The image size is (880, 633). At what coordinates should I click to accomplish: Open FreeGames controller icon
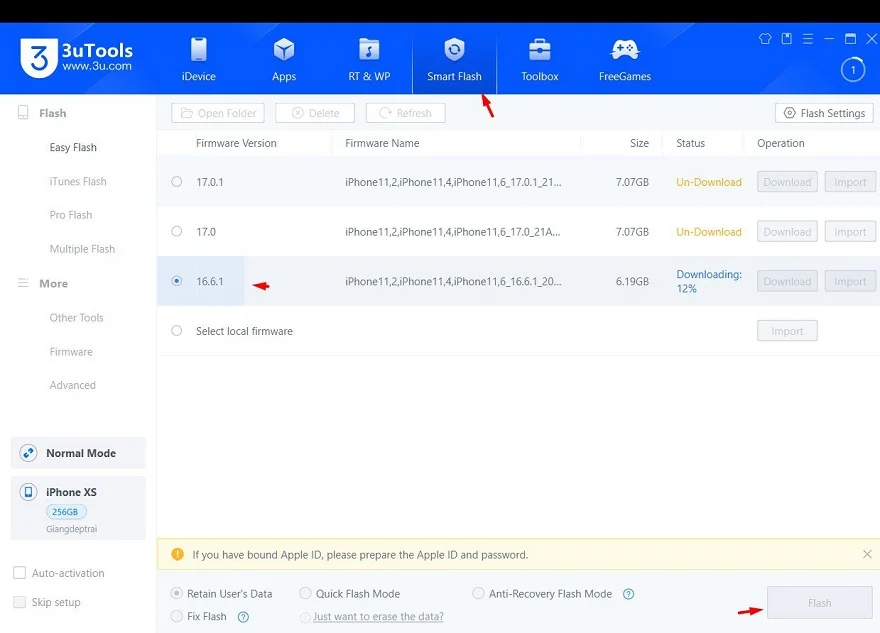pos(624,50)
